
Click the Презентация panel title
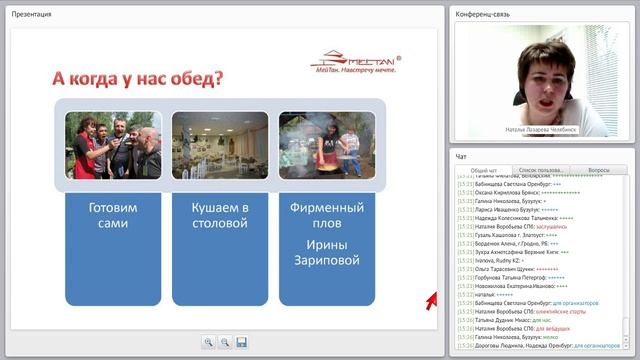31,14
